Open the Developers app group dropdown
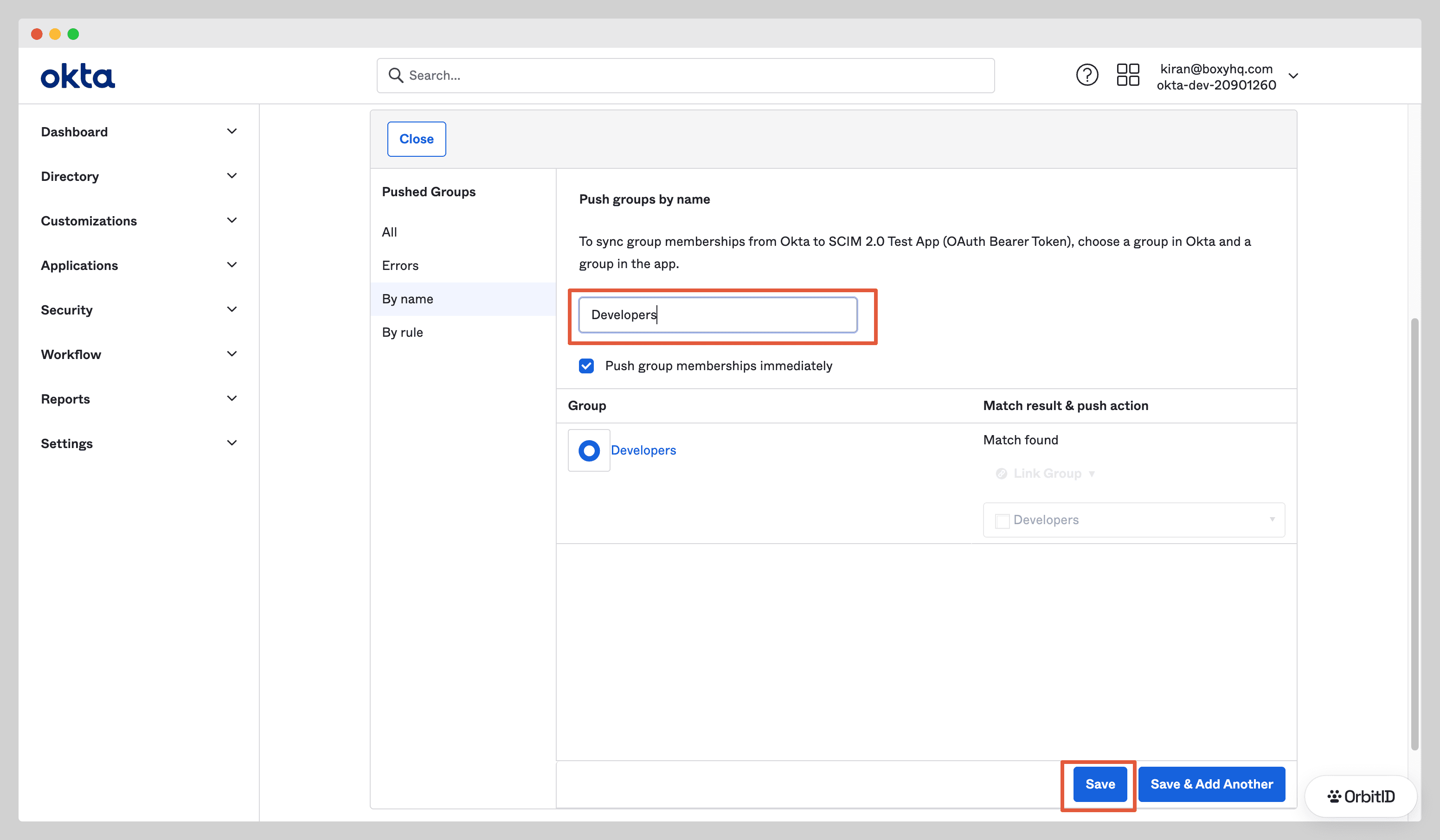The width and height of the screenshot is (1440, 840). point(1134,520)
